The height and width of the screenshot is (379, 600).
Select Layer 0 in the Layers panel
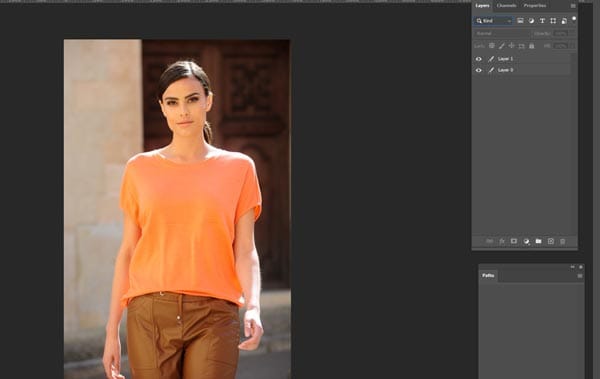(522, 70)
